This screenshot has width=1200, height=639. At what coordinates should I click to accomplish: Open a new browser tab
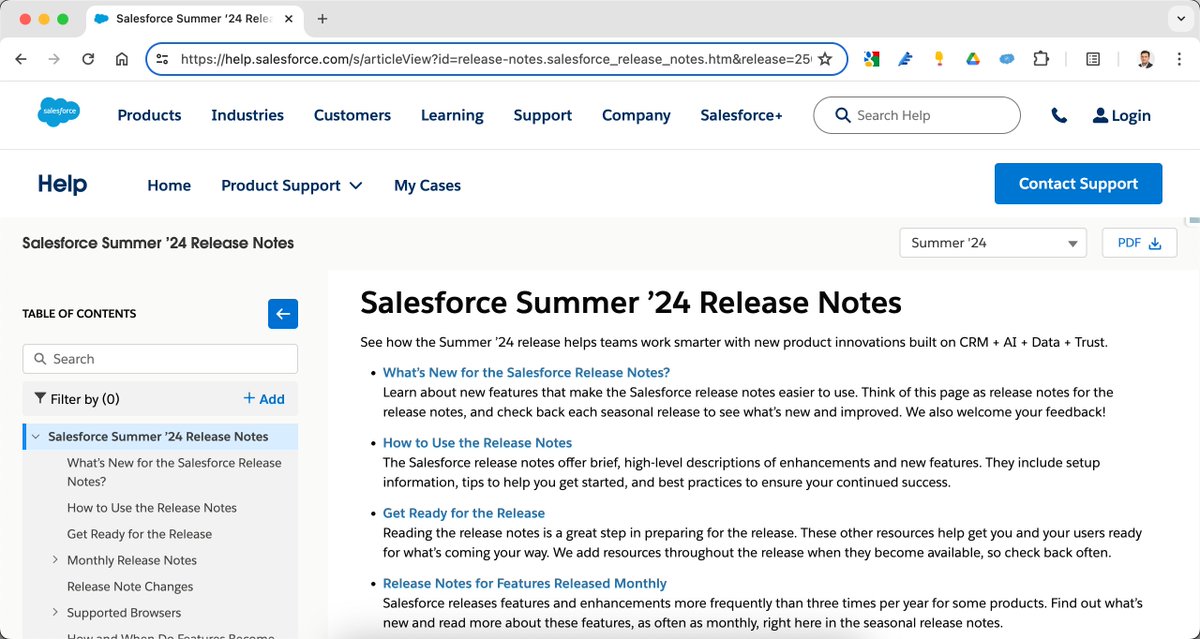[322, 19]
